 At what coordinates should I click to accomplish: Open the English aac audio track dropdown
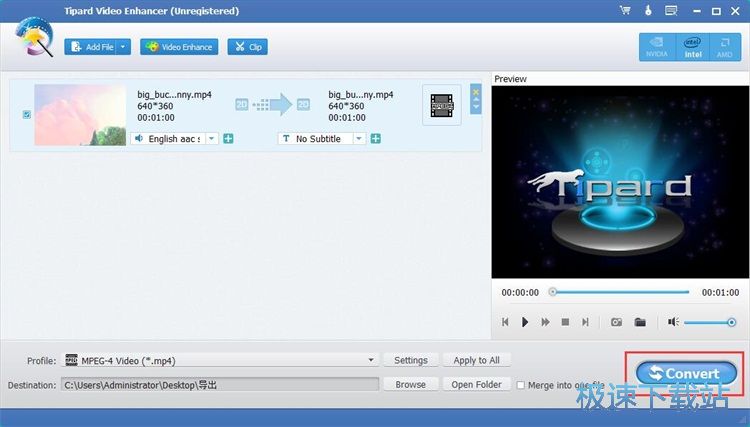click(211, 139)
